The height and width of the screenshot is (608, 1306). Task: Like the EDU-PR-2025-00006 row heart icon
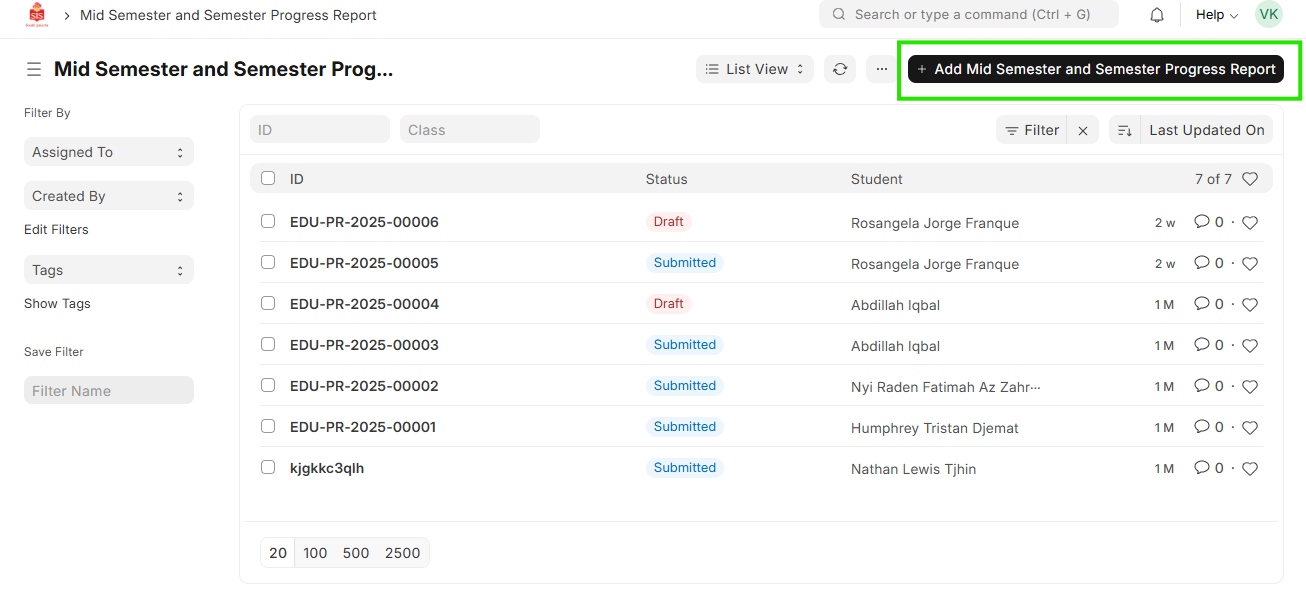1249,223
